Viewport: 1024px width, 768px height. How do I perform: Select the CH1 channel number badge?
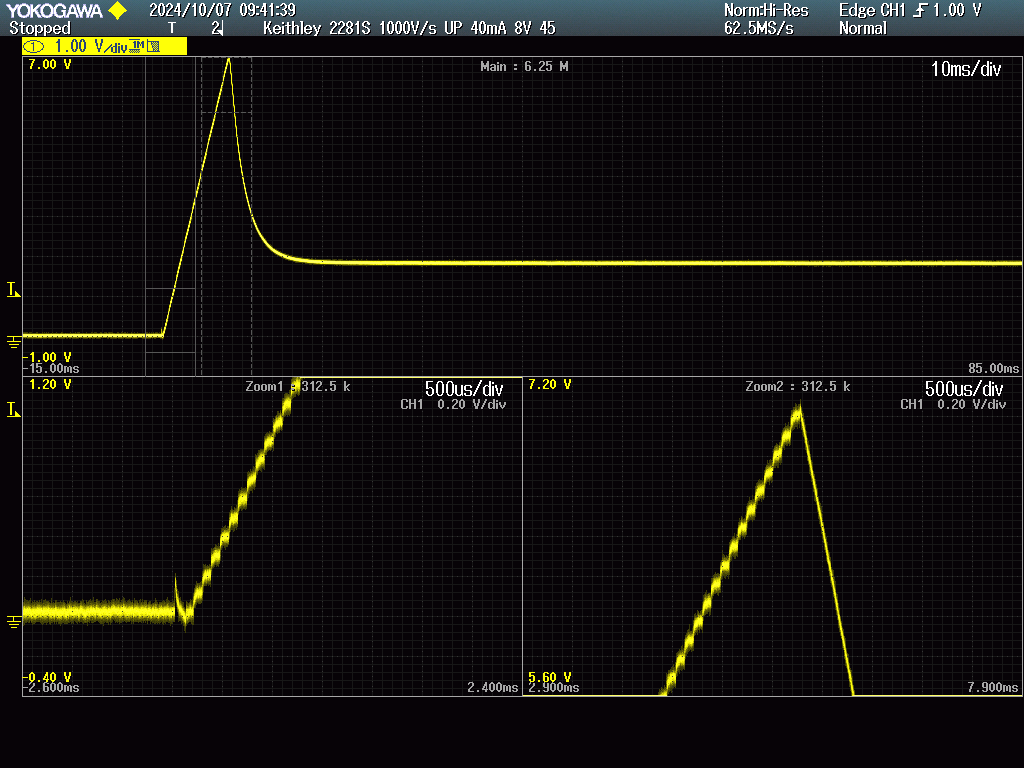pyautogui.click(x=34, y=46)
